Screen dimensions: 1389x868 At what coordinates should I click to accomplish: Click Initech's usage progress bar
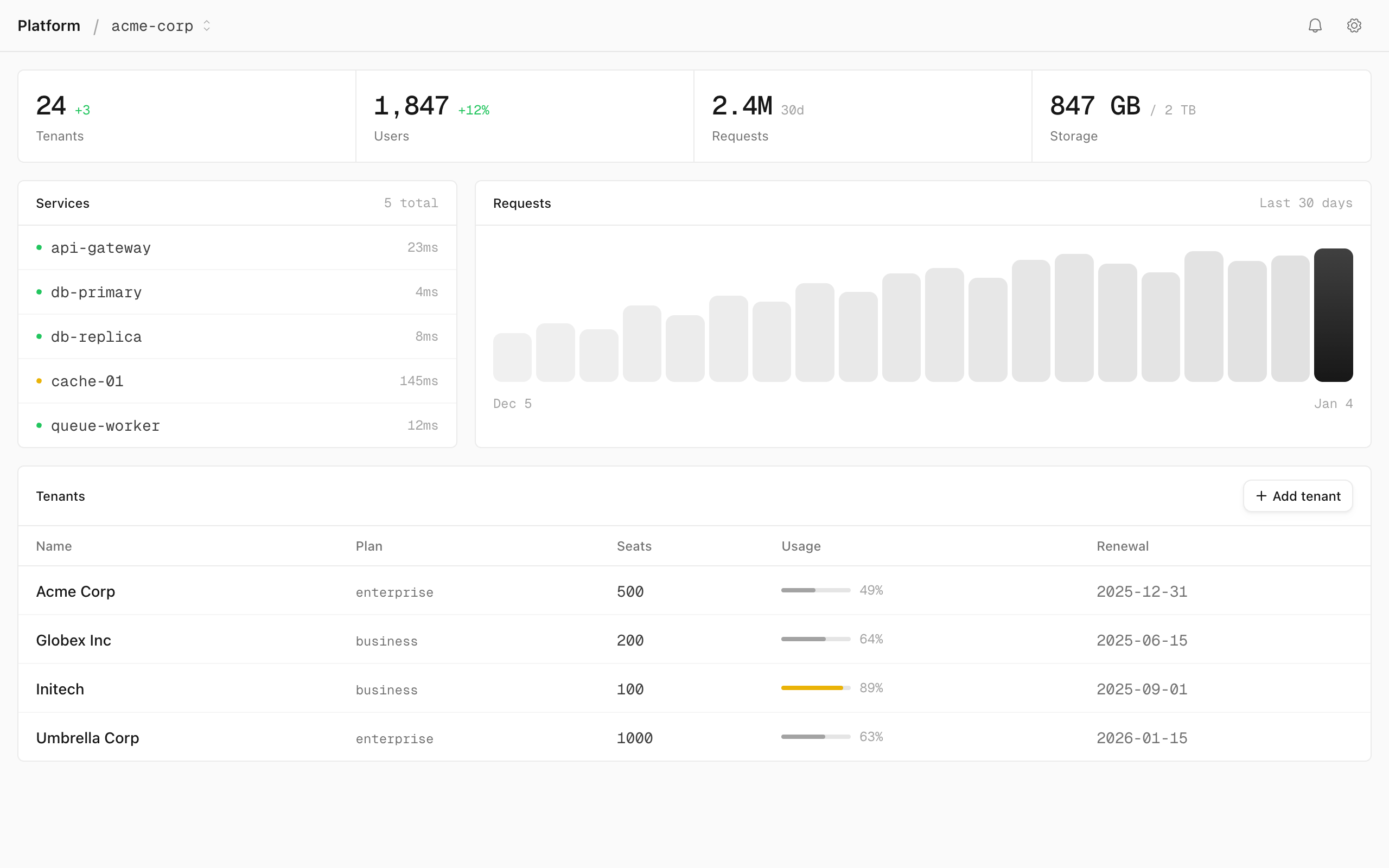point(815,687)
